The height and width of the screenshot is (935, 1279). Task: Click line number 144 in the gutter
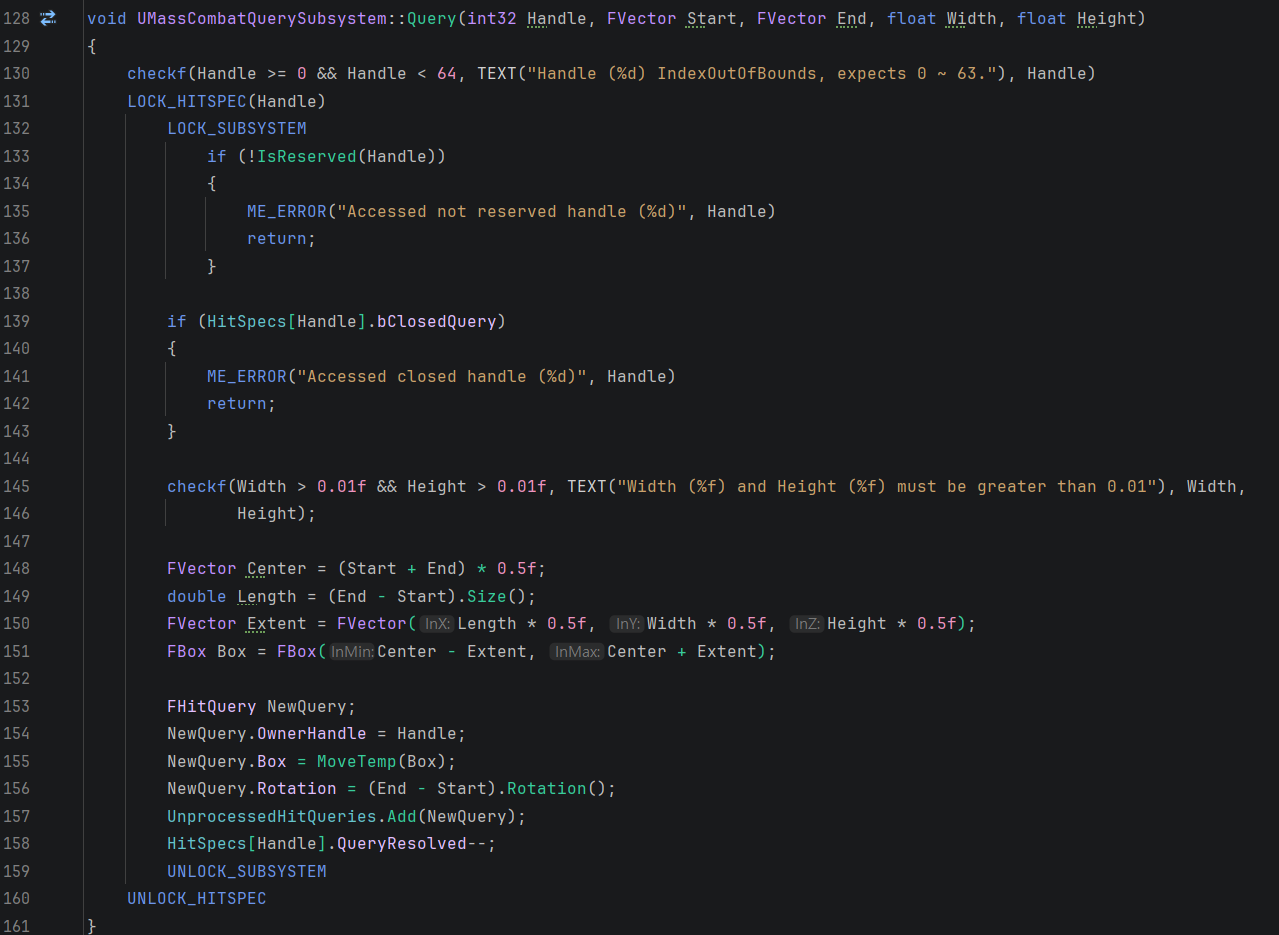tap(17, 458)
